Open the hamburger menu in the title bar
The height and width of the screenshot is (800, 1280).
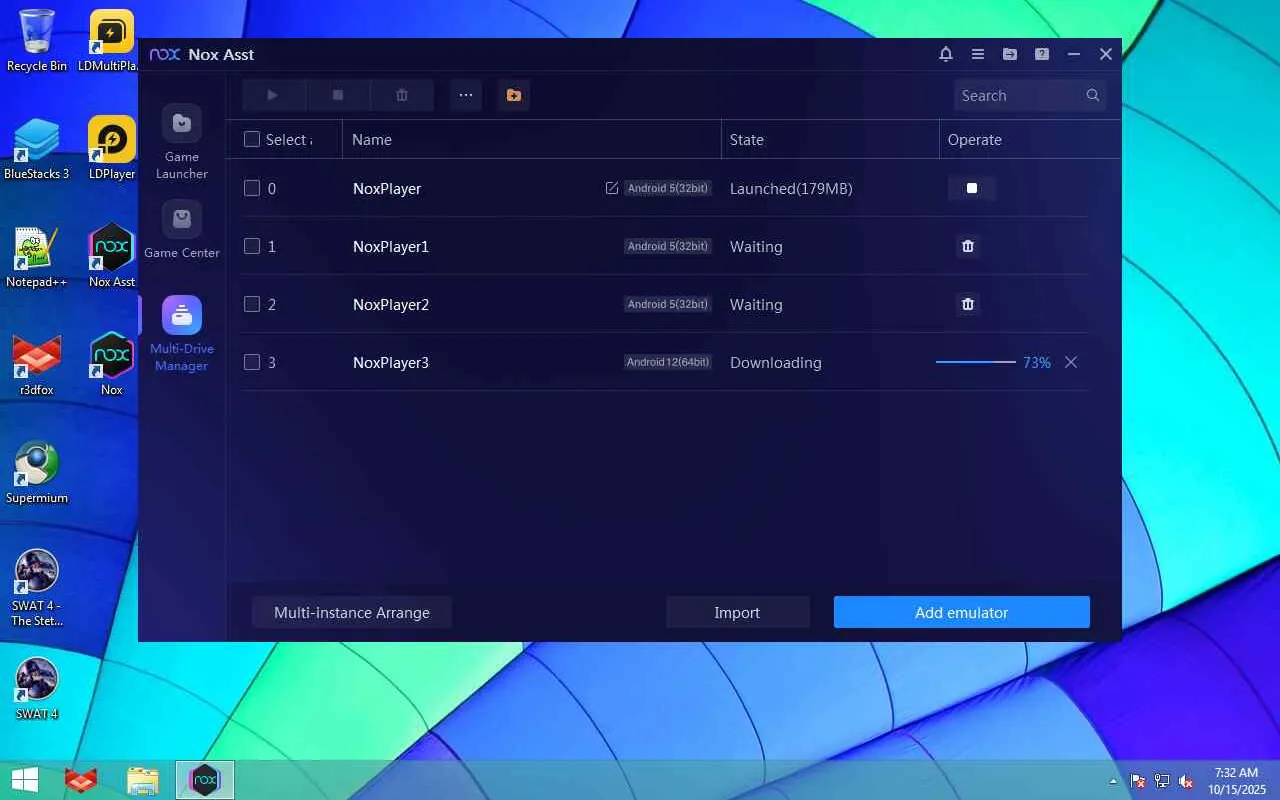[978, 54]
